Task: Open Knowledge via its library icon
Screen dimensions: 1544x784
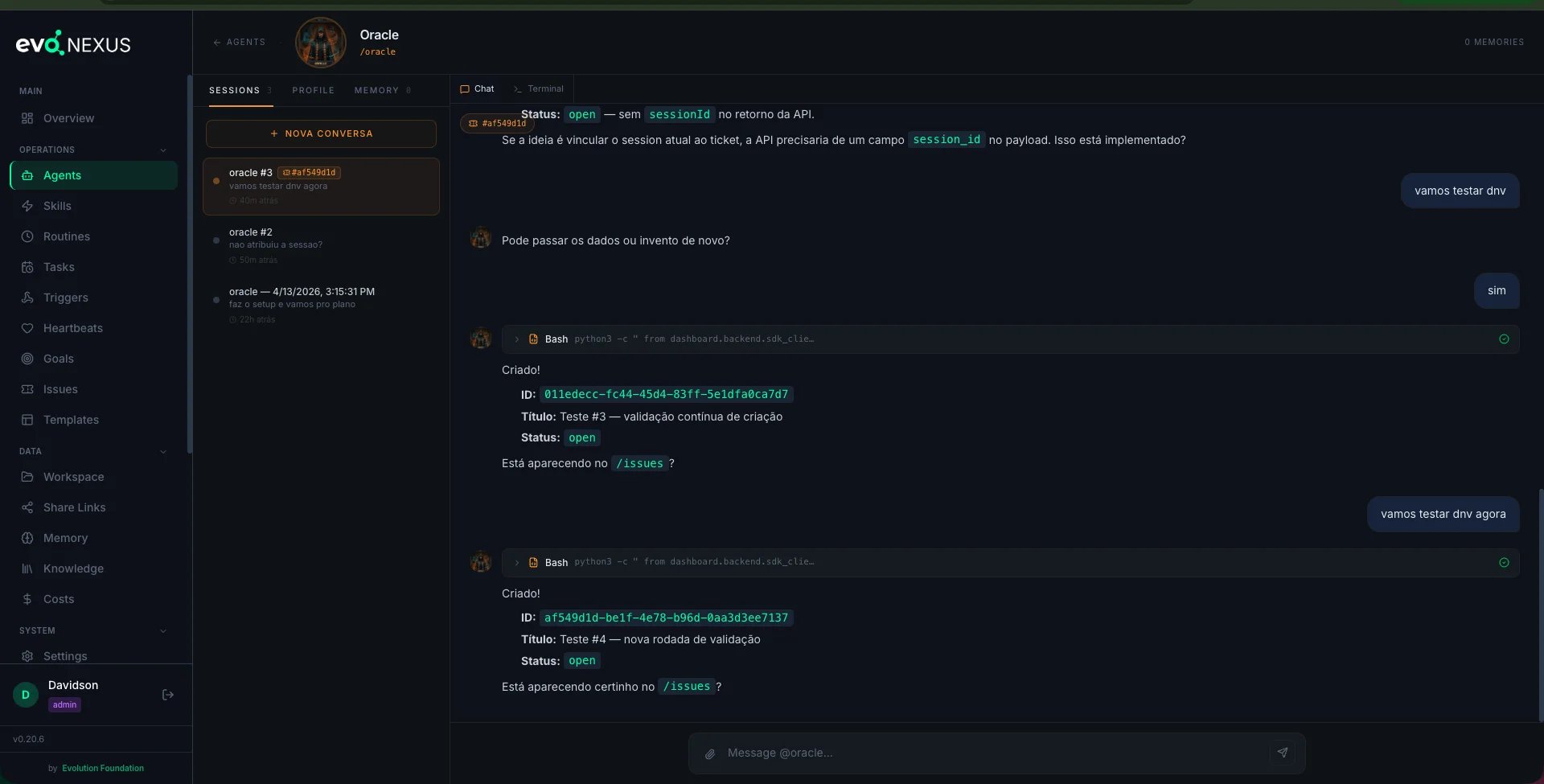Action: point(27,569)
